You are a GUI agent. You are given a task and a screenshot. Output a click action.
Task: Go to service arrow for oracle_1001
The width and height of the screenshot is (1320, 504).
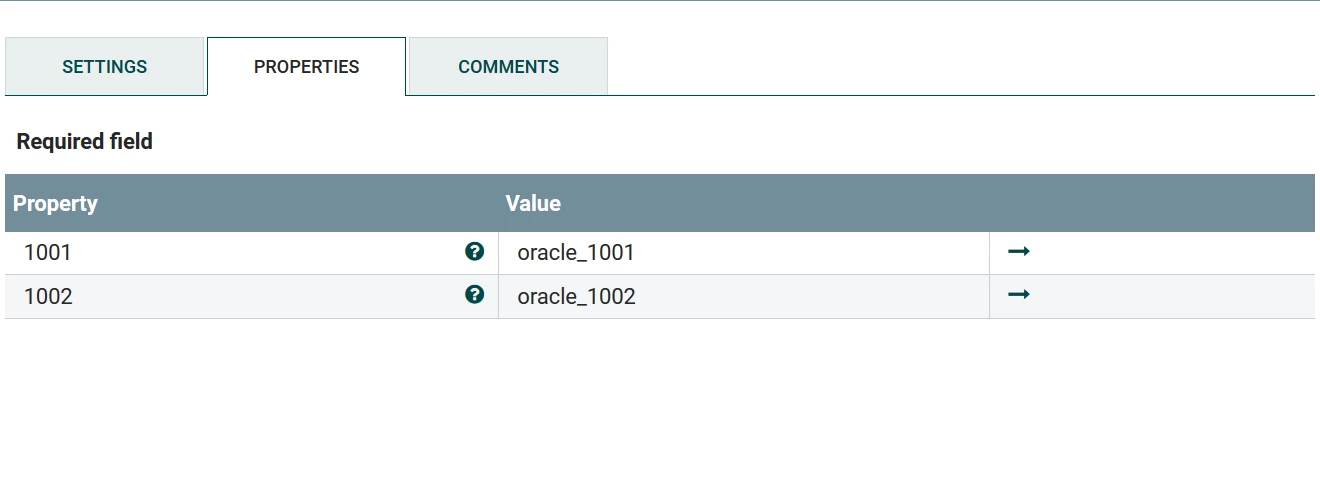click(x=1019, y=252)
